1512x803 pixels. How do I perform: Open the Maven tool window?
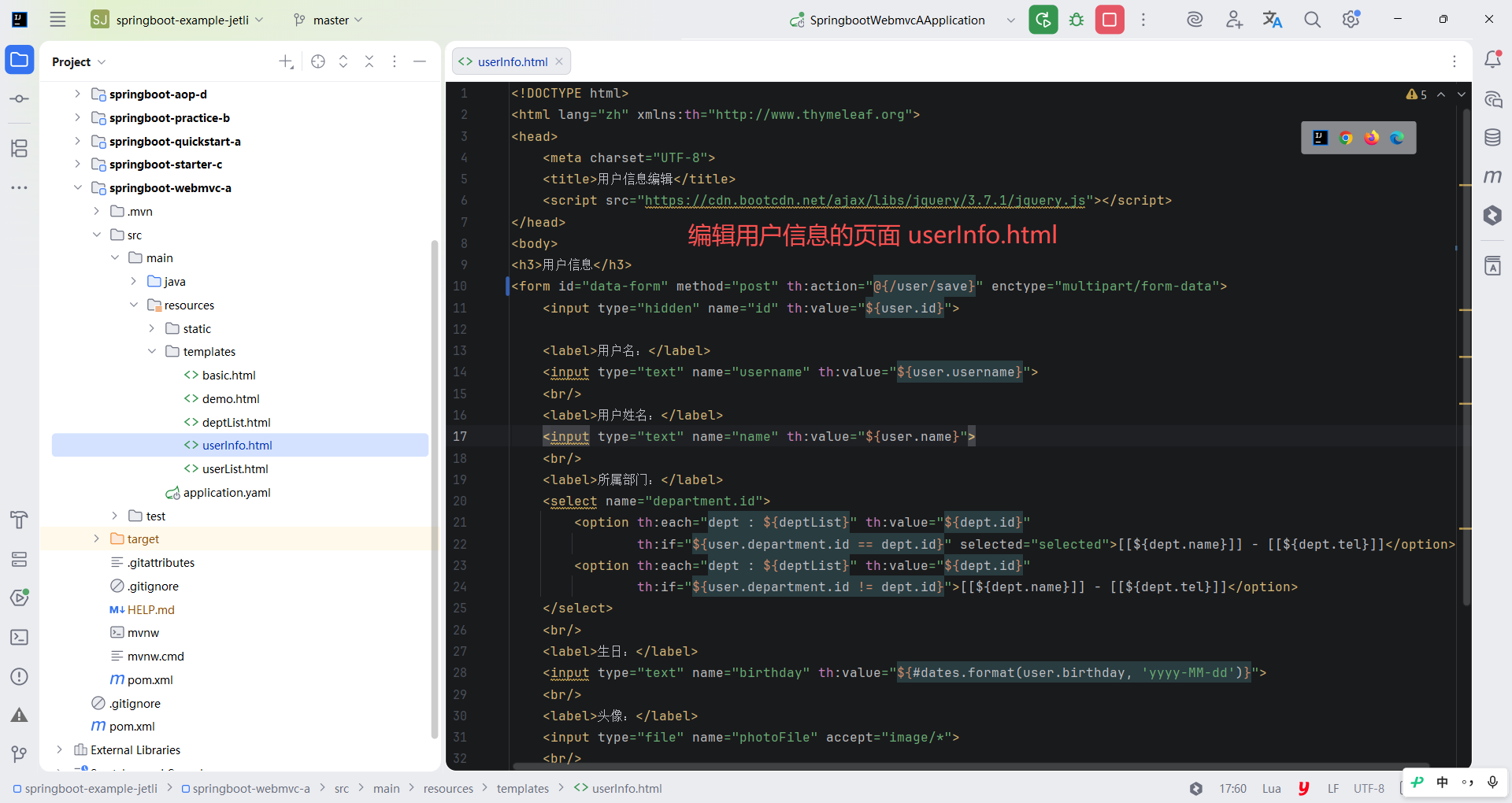pos(1492,176)
